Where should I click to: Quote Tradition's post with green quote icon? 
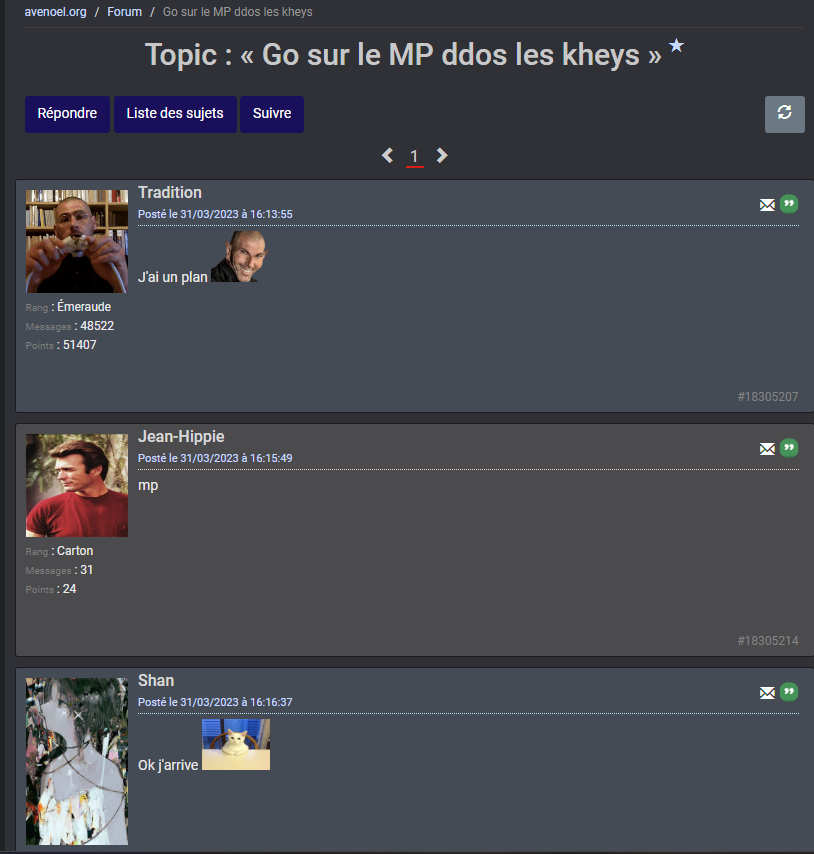pyautogui.click(x=789, y=204)
